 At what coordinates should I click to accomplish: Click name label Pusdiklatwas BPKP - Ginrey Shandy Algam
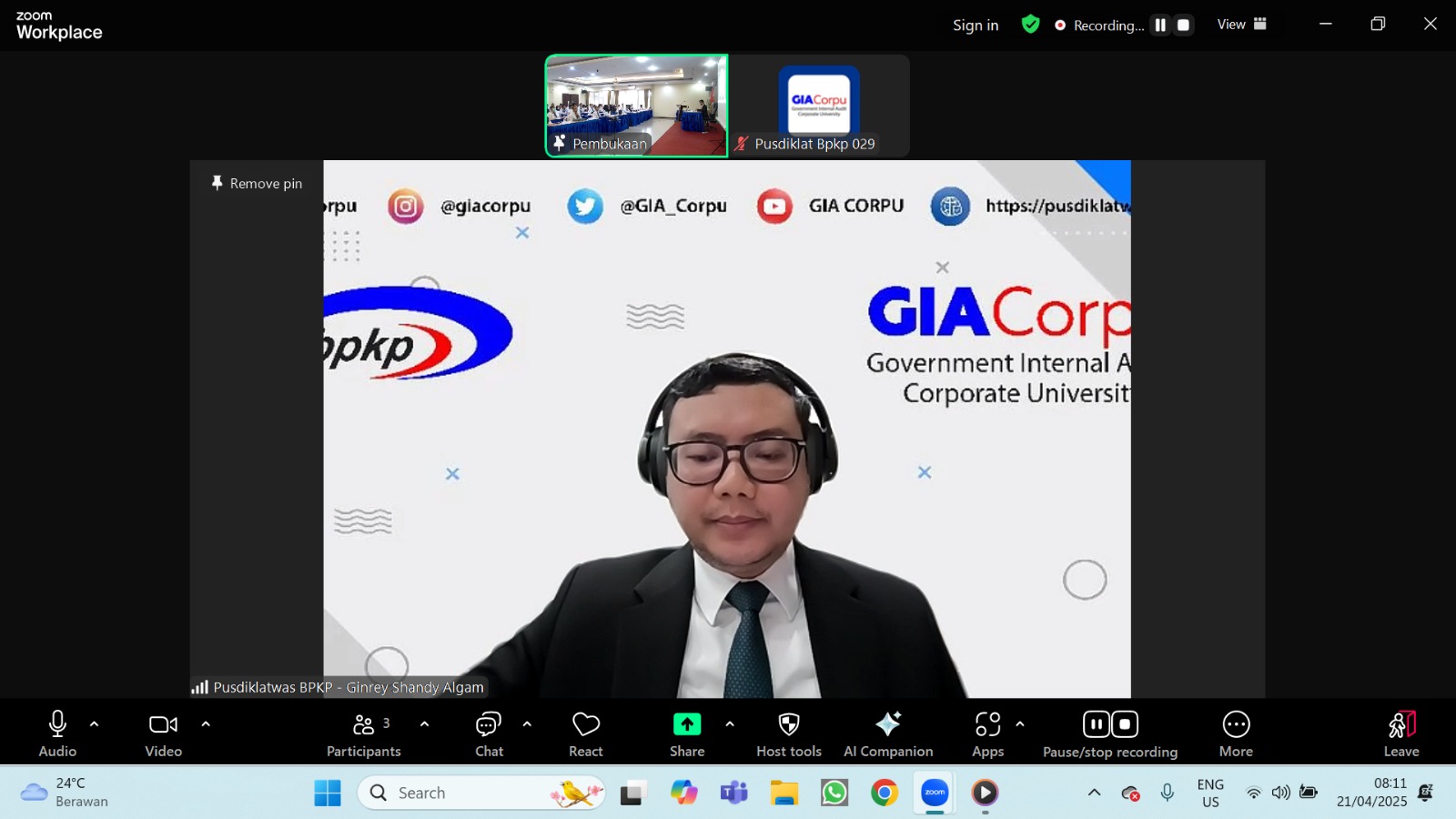349,687
